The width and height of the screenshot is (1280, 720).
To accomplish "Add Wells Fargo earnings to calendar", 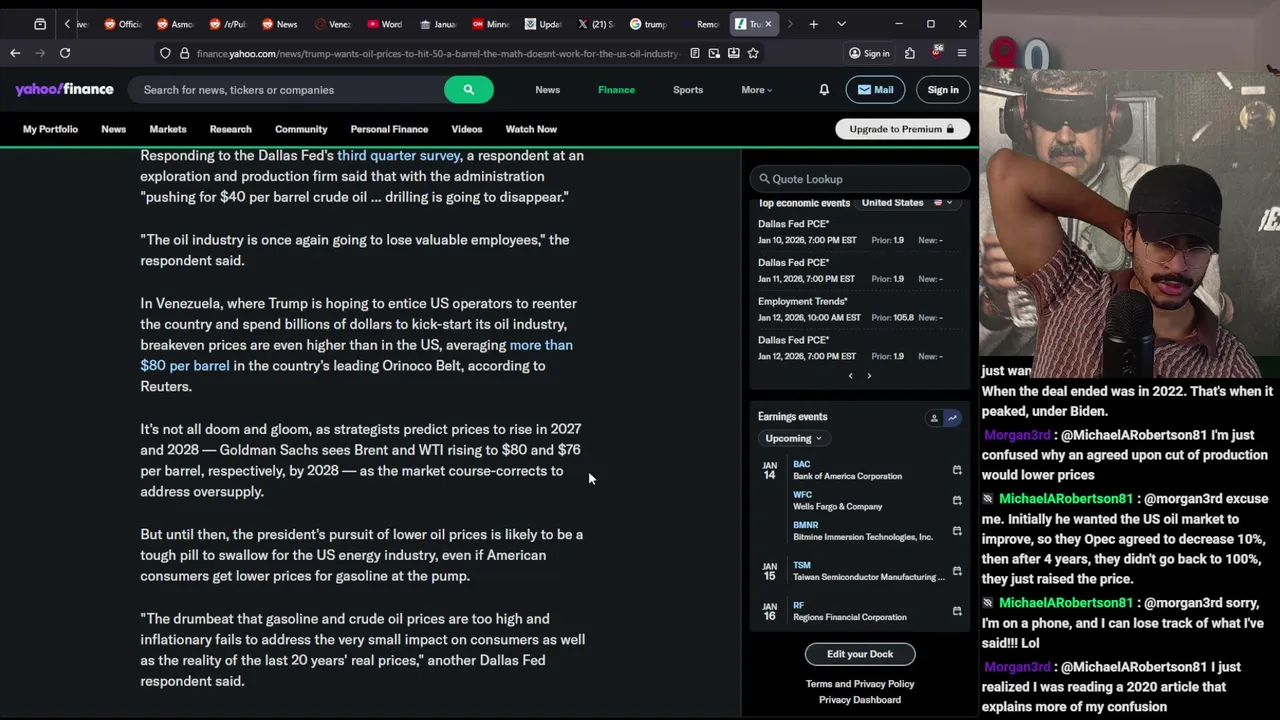I will (x=957, y=500).
